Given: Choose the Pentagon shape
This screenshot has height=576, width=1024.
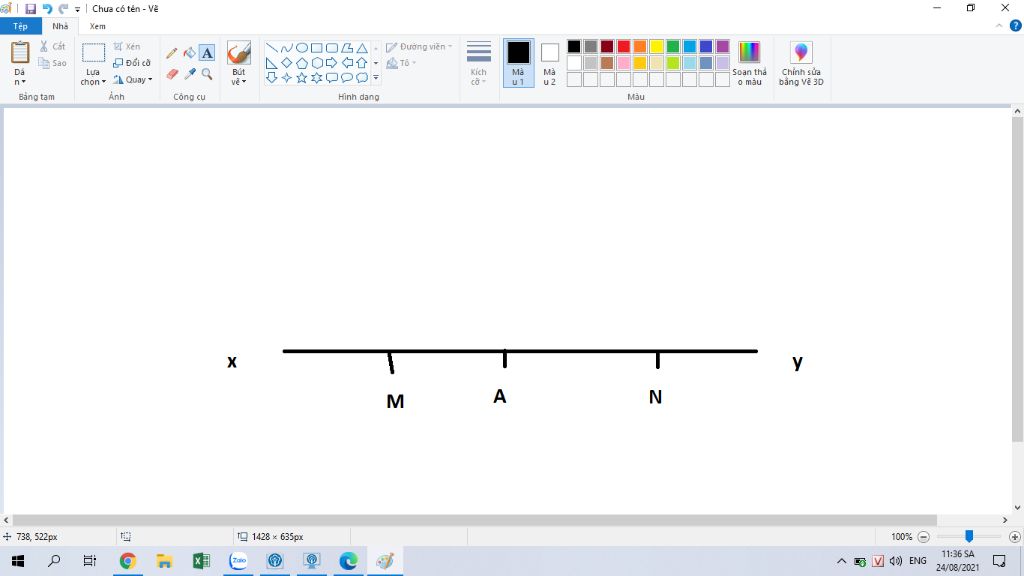Looking at the screenshot, I should [x=302, y=63].
